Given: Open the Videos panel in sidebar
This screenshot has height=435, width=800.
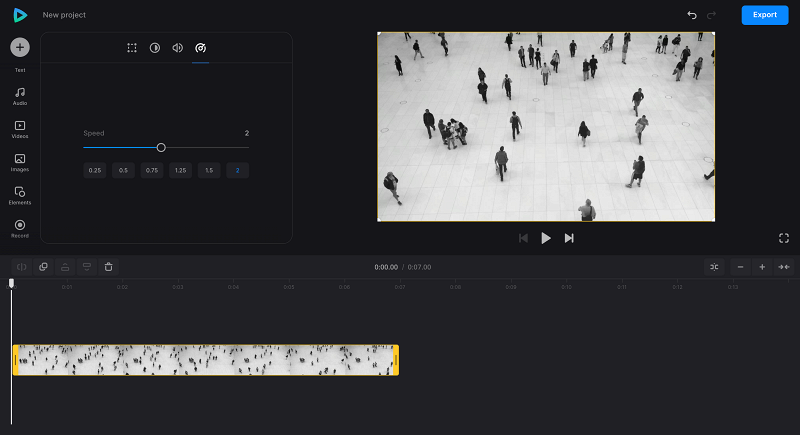Looking at the screenshot, I should tap(20, 130).
